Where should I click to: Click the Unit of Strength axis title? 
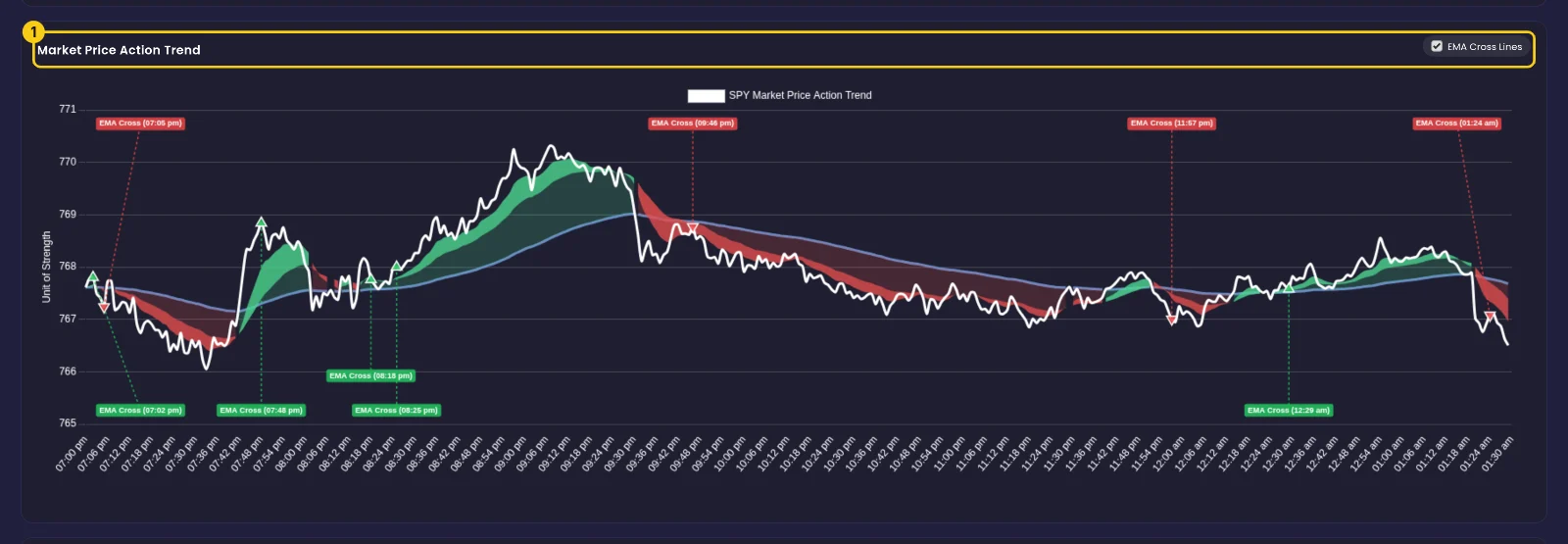[46, 267]
